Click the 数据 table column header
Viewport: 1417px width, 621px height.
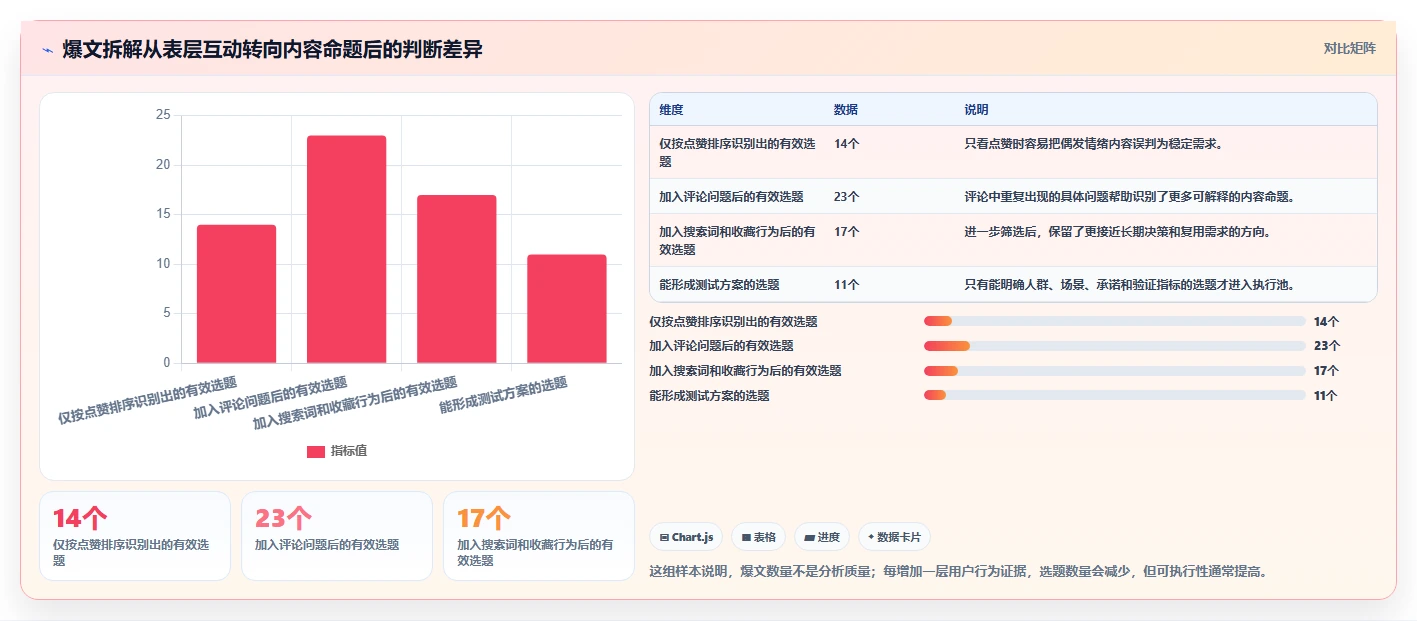point(846,110)
